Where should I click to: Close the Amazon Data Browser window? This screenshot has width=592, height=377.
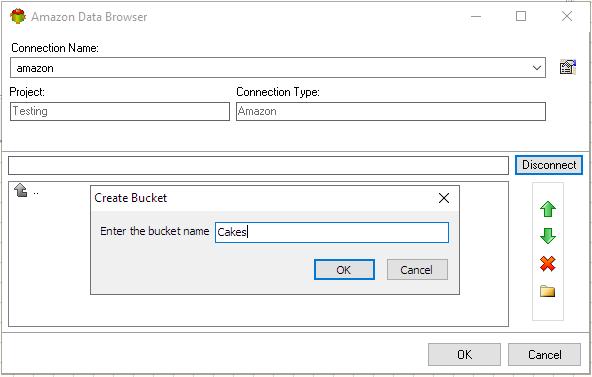567,16
